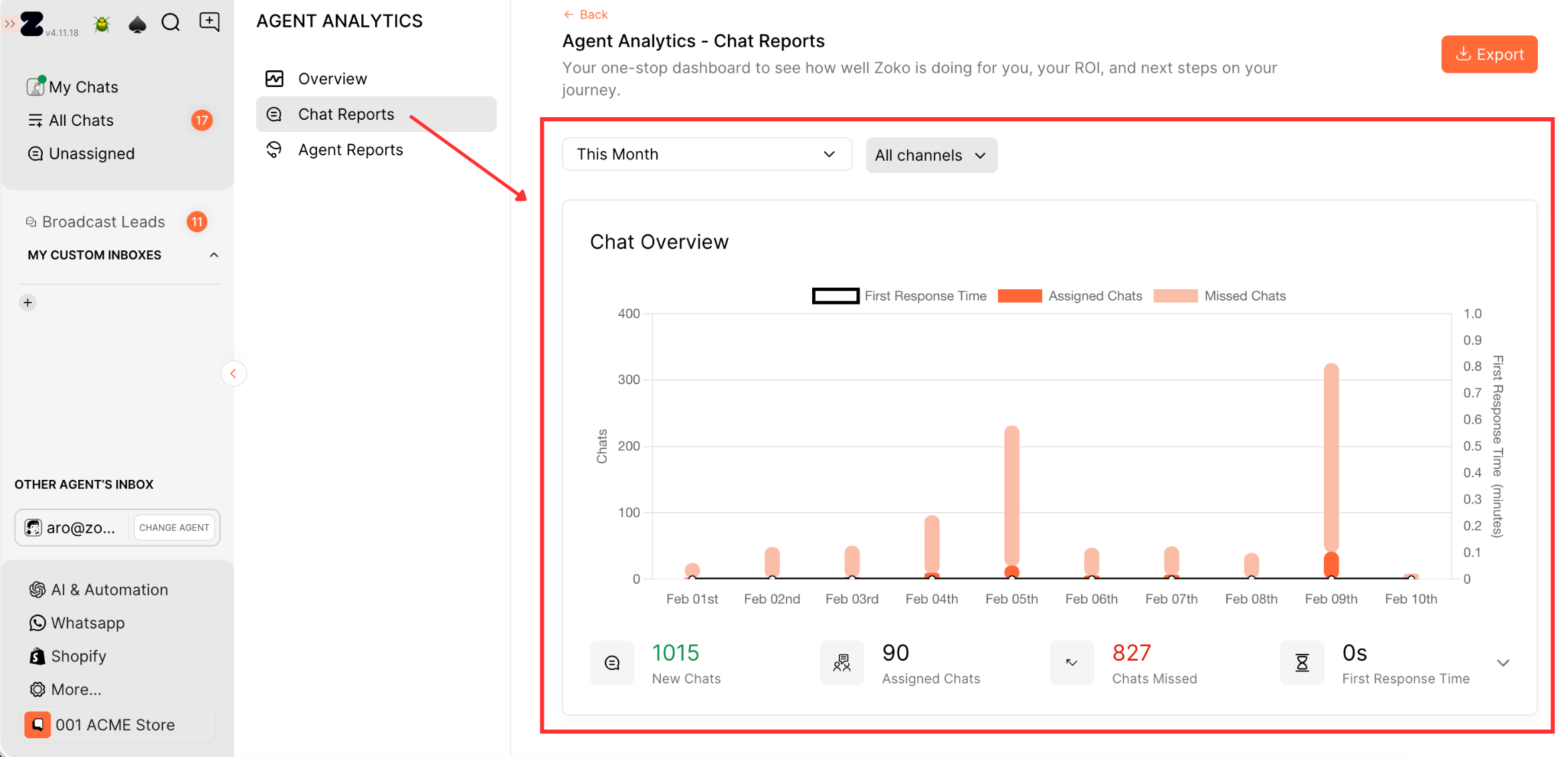Click the green bug icon in top bar
Viewport: 1568px width, 757px height.
click(x=102, y=24)
